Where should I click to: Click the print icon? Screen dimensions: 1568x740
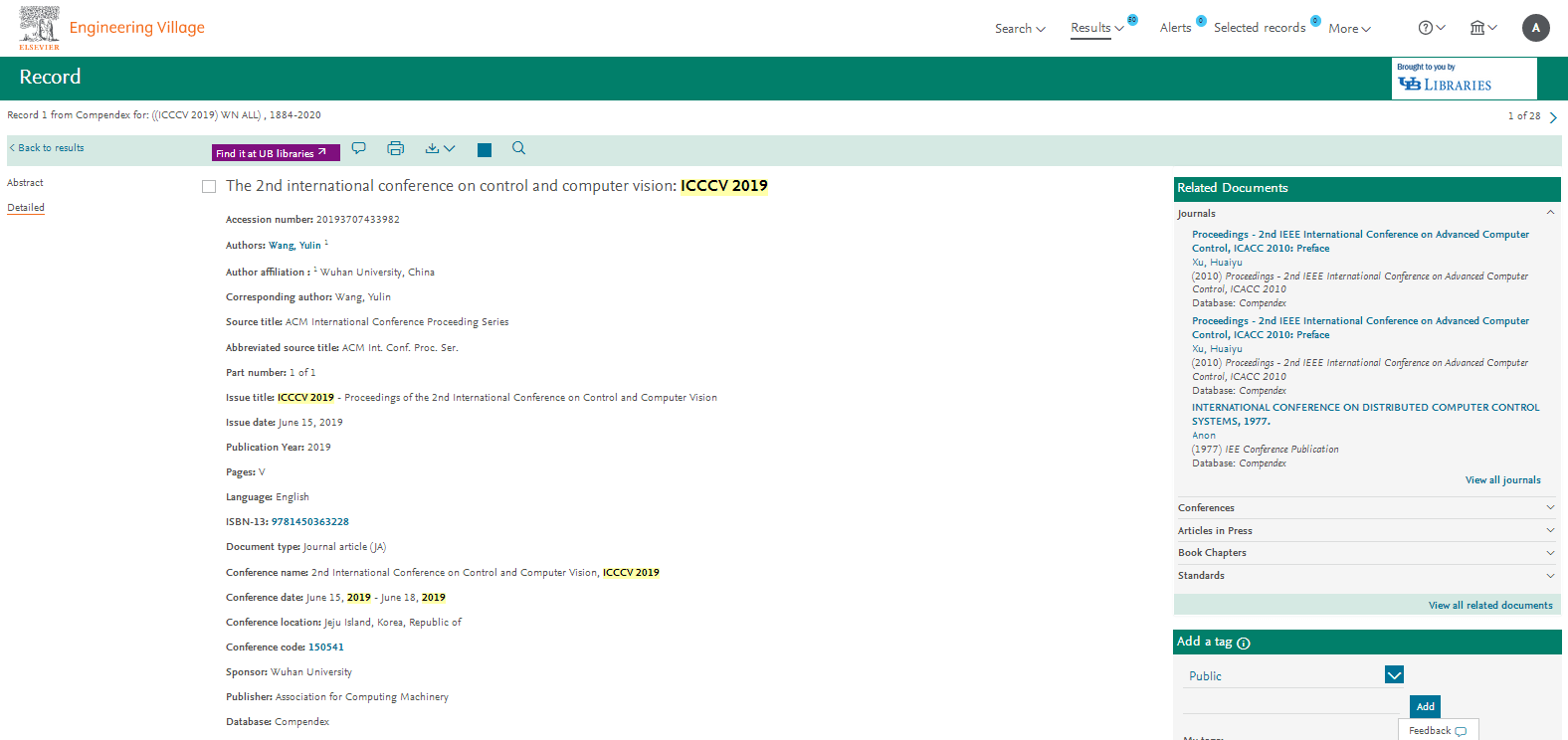395,148
